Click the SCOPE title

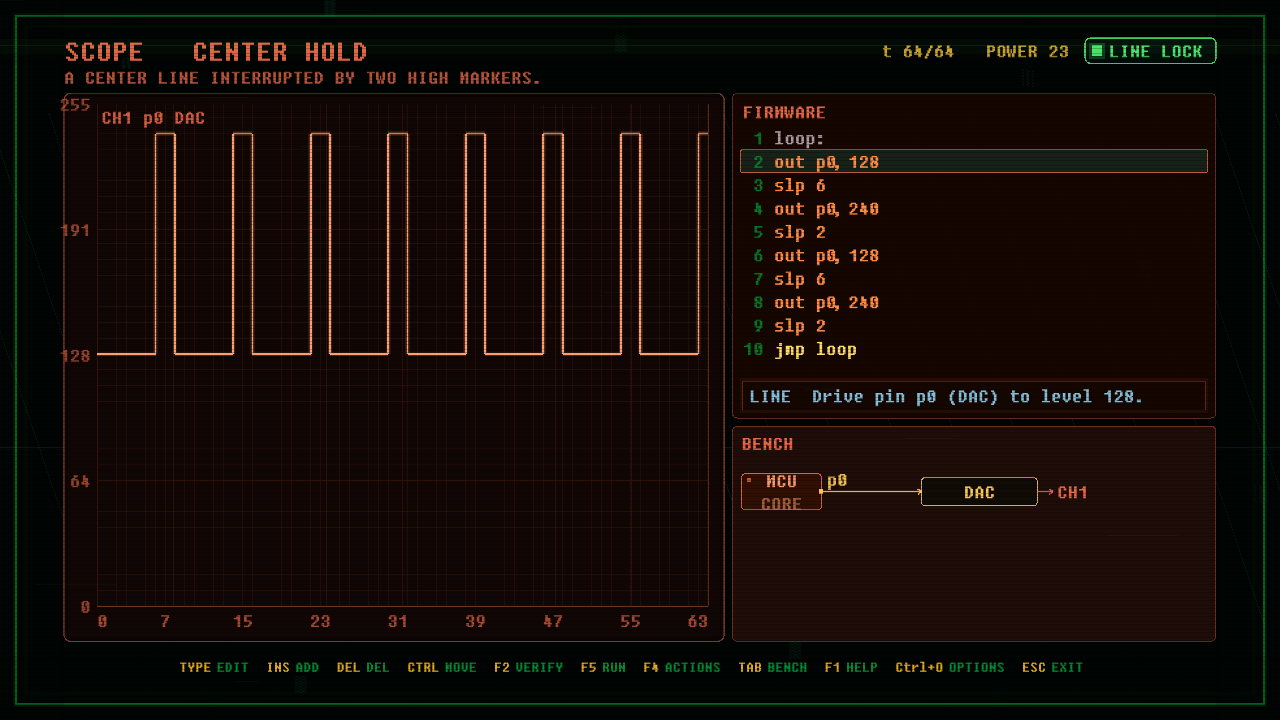click(104, 52)
